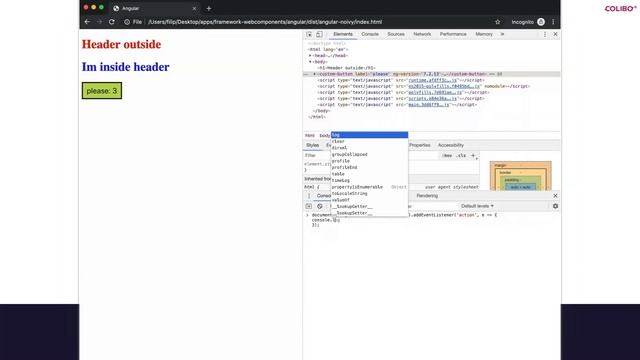640x360 pixels.
Task: Select html in the breadcrumb bar
Action: (310, 136)
